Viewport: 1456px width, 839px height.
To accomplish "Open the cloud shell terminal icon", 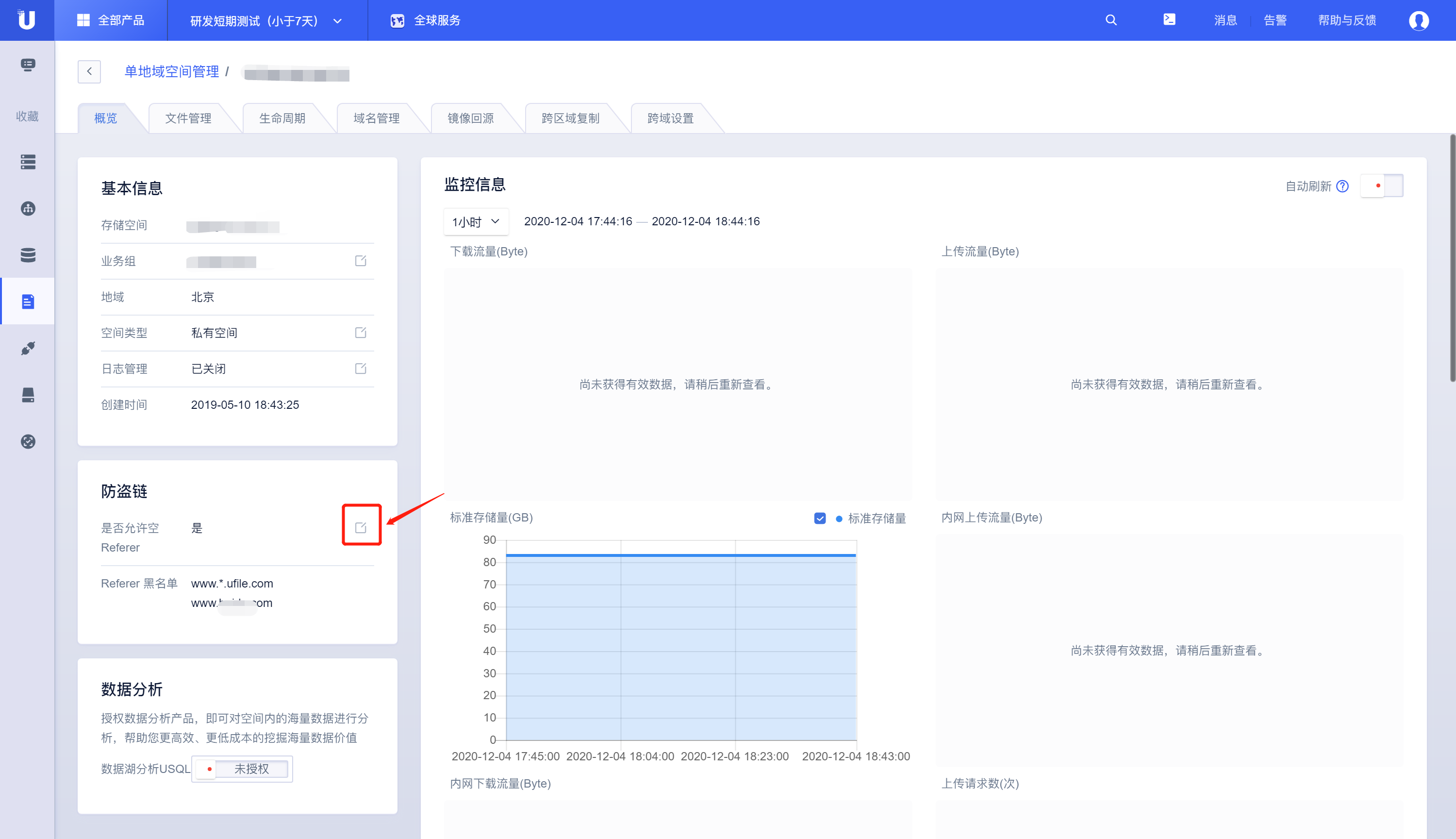I will point(1169,19).
